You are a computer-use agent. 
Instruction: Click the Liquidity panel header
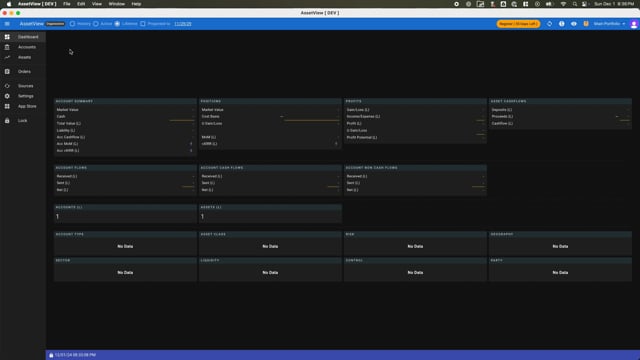pos(270,260)
